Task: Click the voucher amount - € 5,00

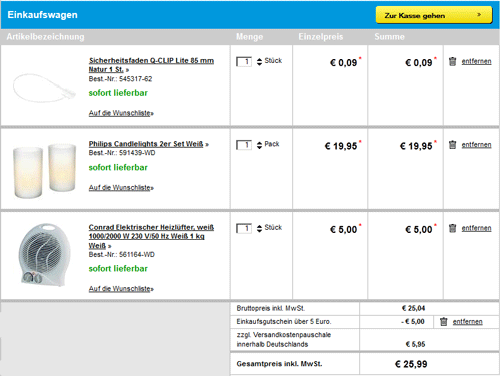Action: 413,322
